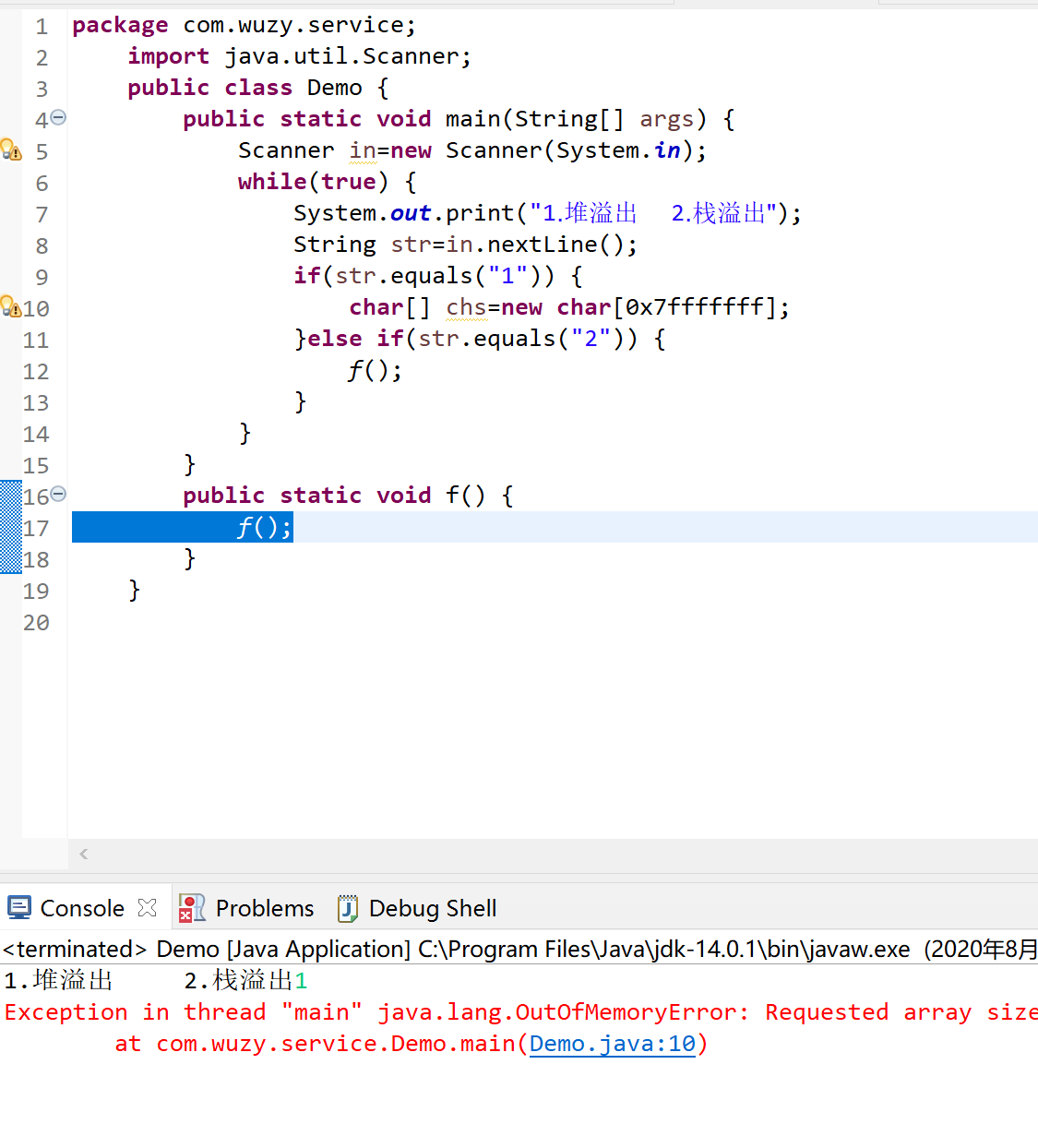
Task: Click the selected f(); statement on line 17
Action: [265, 527]
